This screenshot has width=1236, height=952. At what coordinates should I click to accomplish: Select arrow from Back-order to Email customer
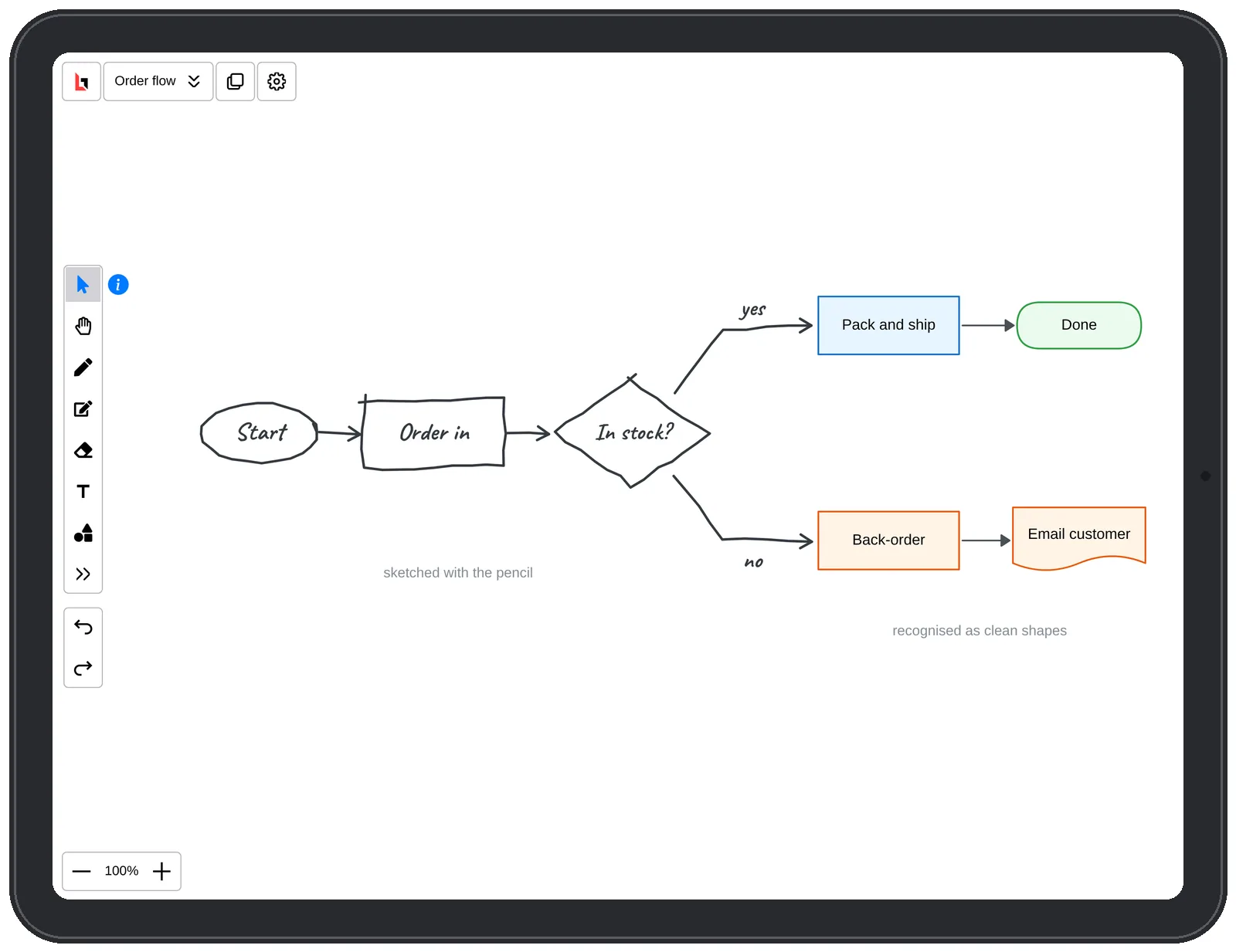[986, 540]
